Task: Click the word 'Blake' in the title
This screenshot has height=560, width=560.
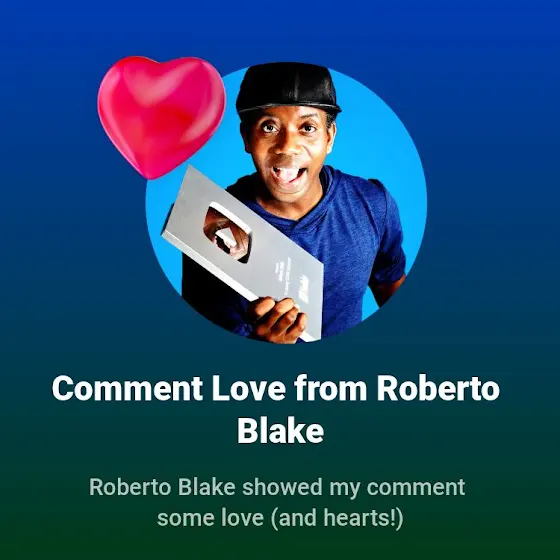Action: [x=280, y=431]
